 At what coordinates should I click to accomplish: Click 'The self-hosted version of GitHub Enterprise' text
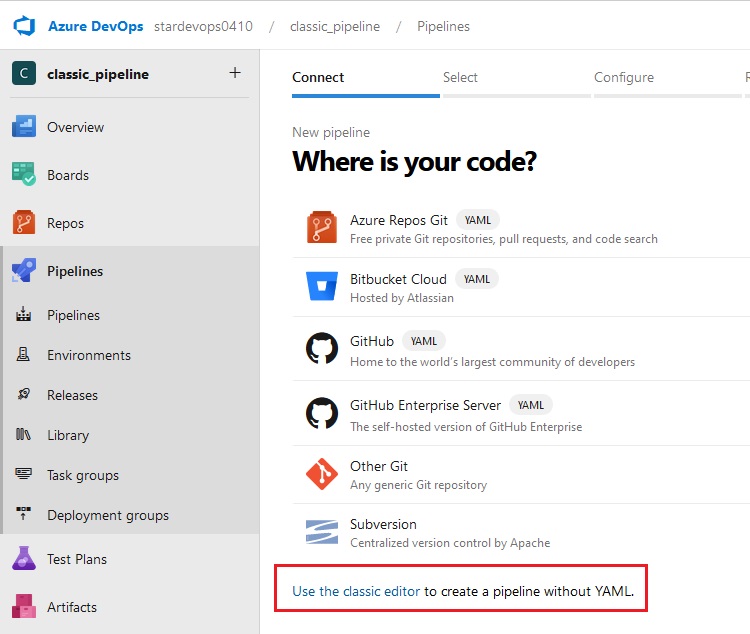tap(466, 427)
